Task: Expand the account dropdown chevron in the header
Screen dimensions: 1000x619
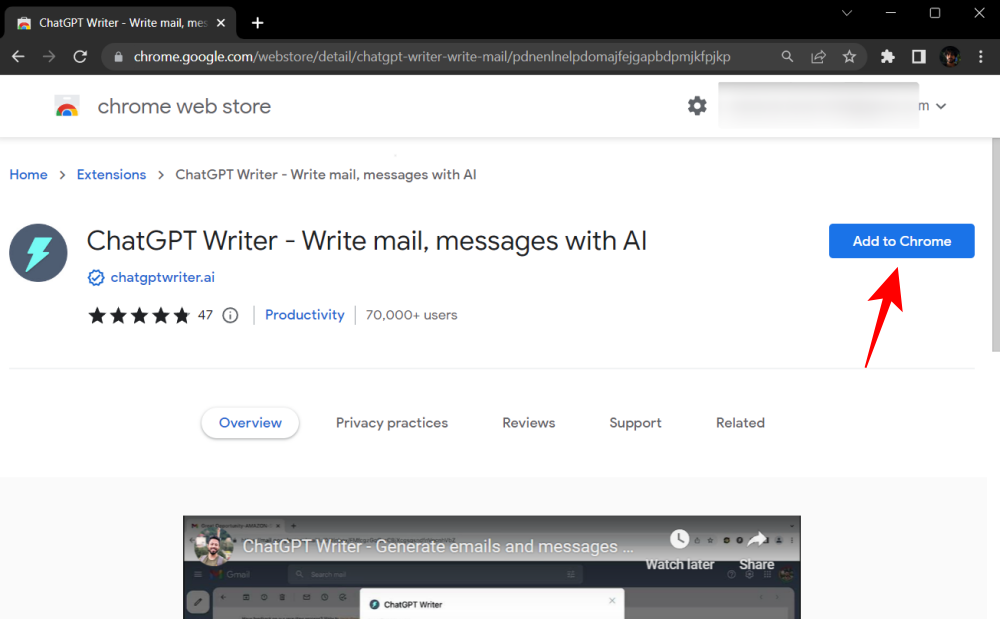Action: (941, 105)
